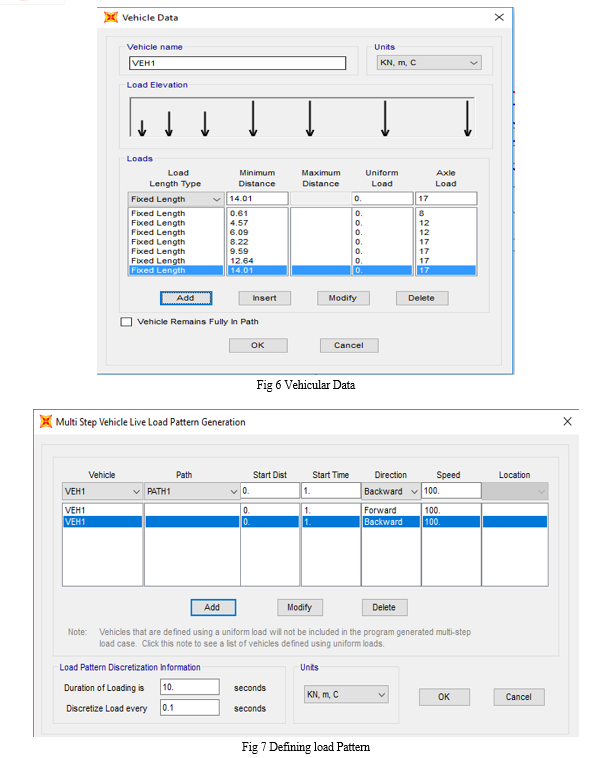Image resolution: width=609 pixels, height=758 pixels.
Task: Click the uniform load vehicles note text
Action: point(285,638)
